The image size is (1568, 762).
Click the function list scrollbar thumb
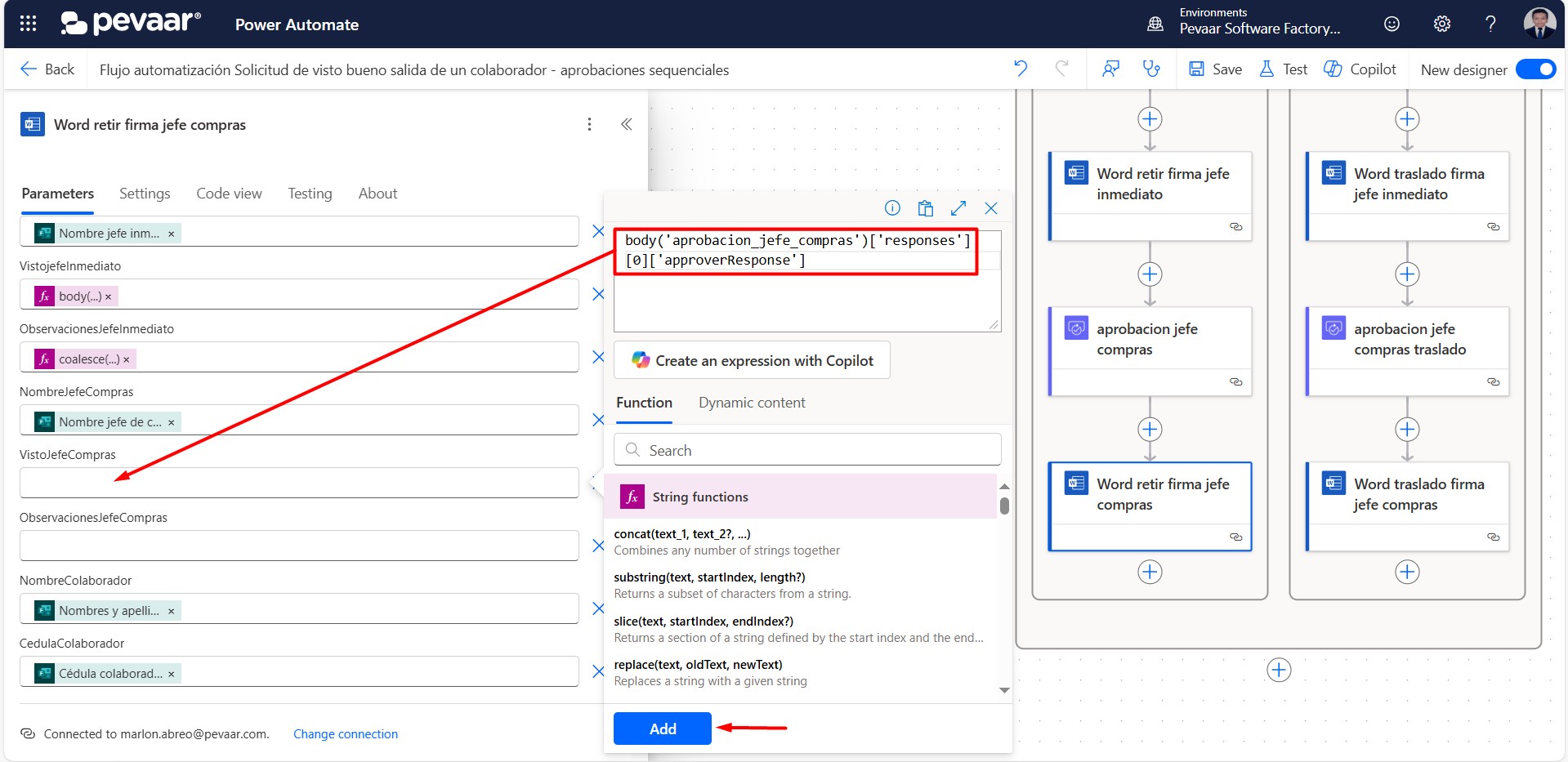point(1004,506)
